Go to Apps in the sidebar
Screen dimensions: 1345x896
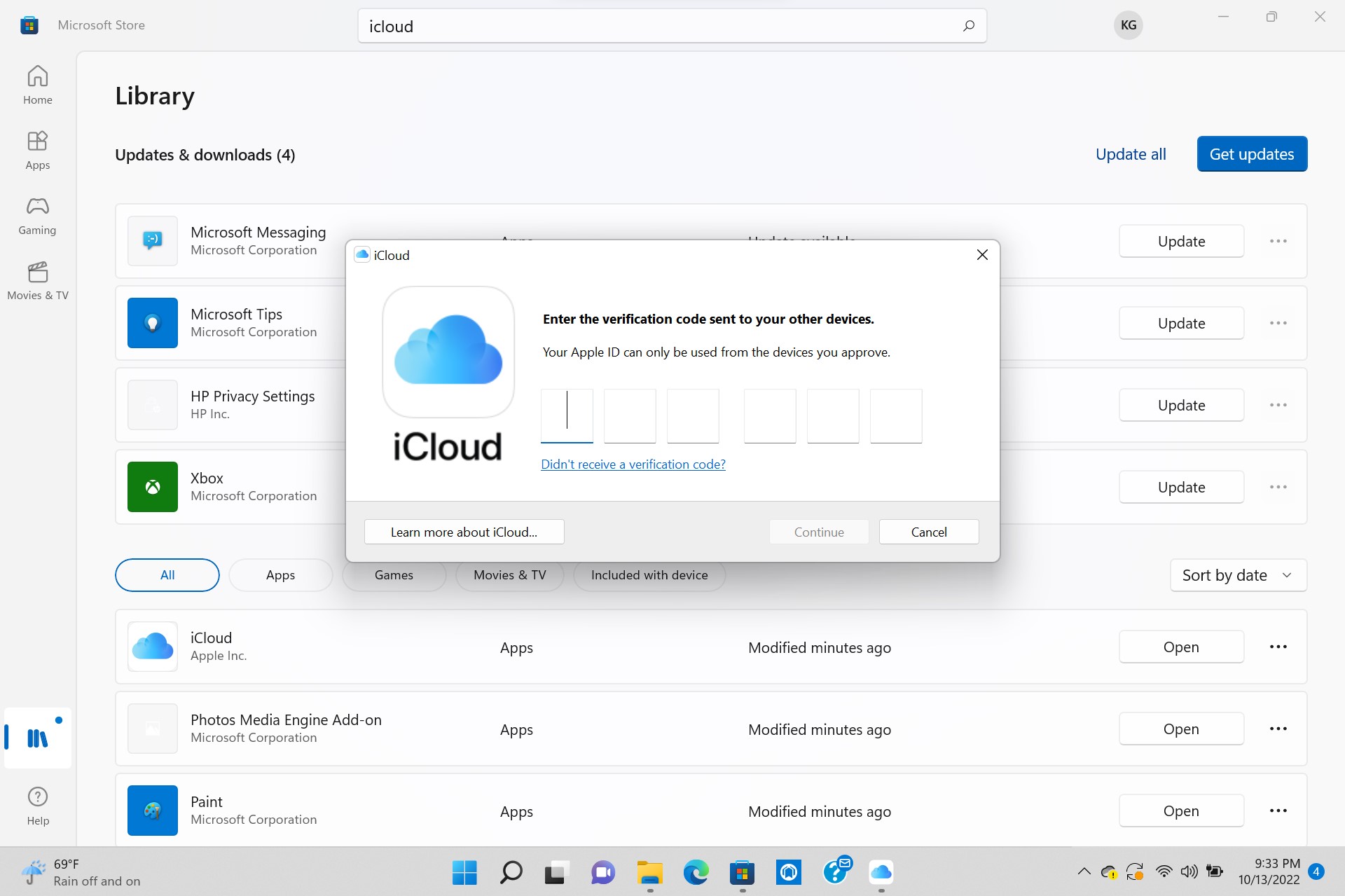coord(38,150)
